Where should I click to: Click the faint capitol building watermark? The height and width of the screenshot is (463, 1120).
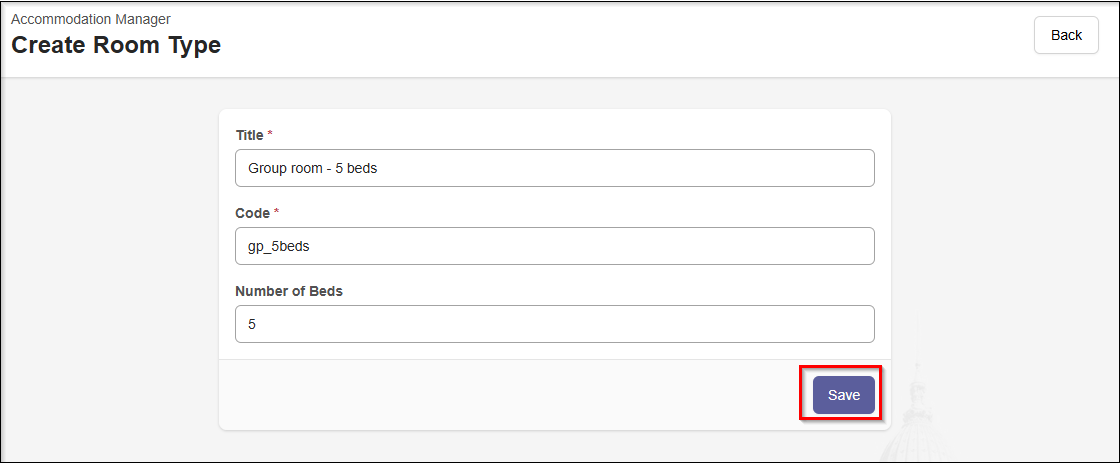[x=912, y=420]
